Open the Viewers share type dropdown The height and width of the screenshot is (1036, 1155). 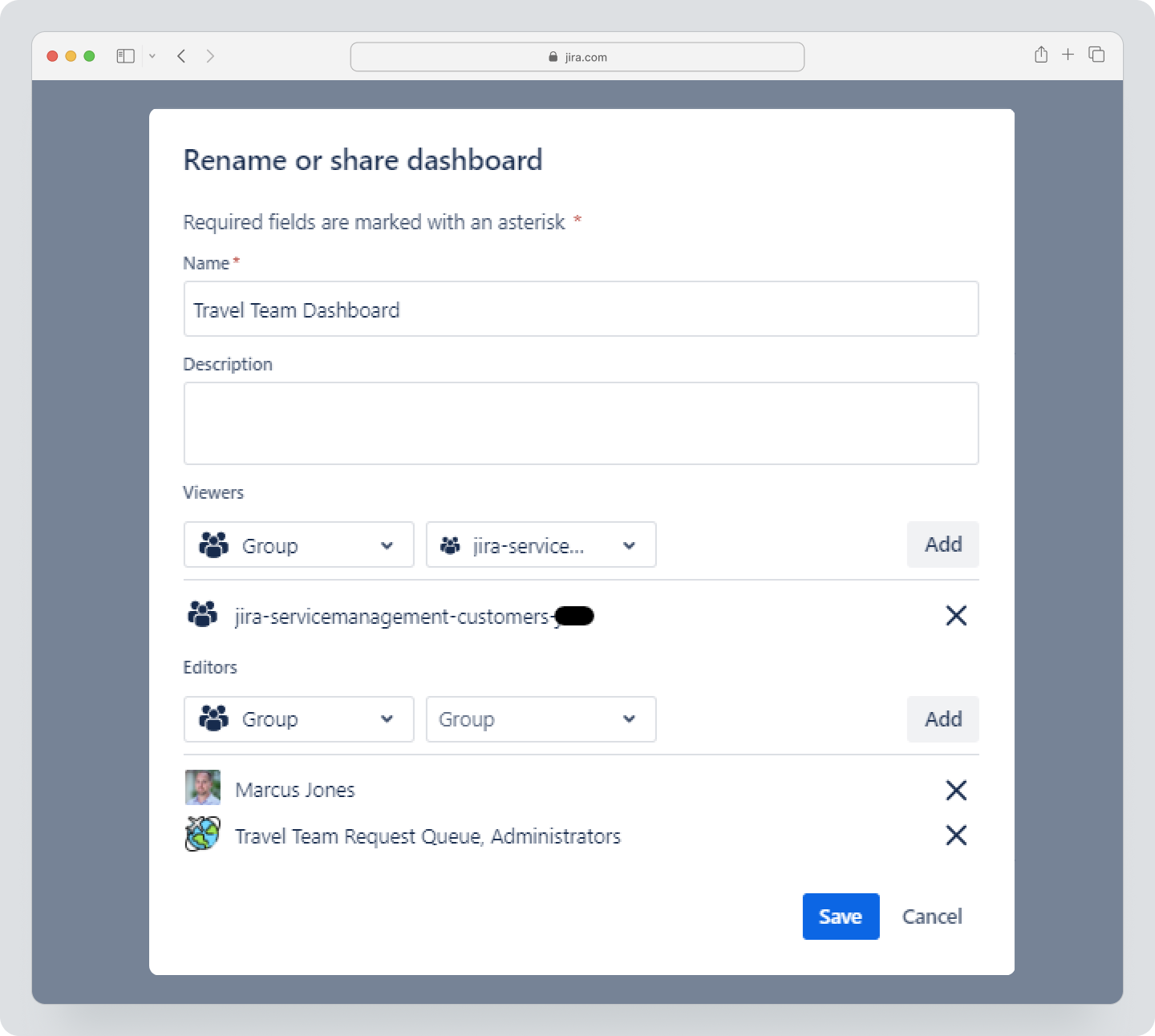(x=298, y=544)
